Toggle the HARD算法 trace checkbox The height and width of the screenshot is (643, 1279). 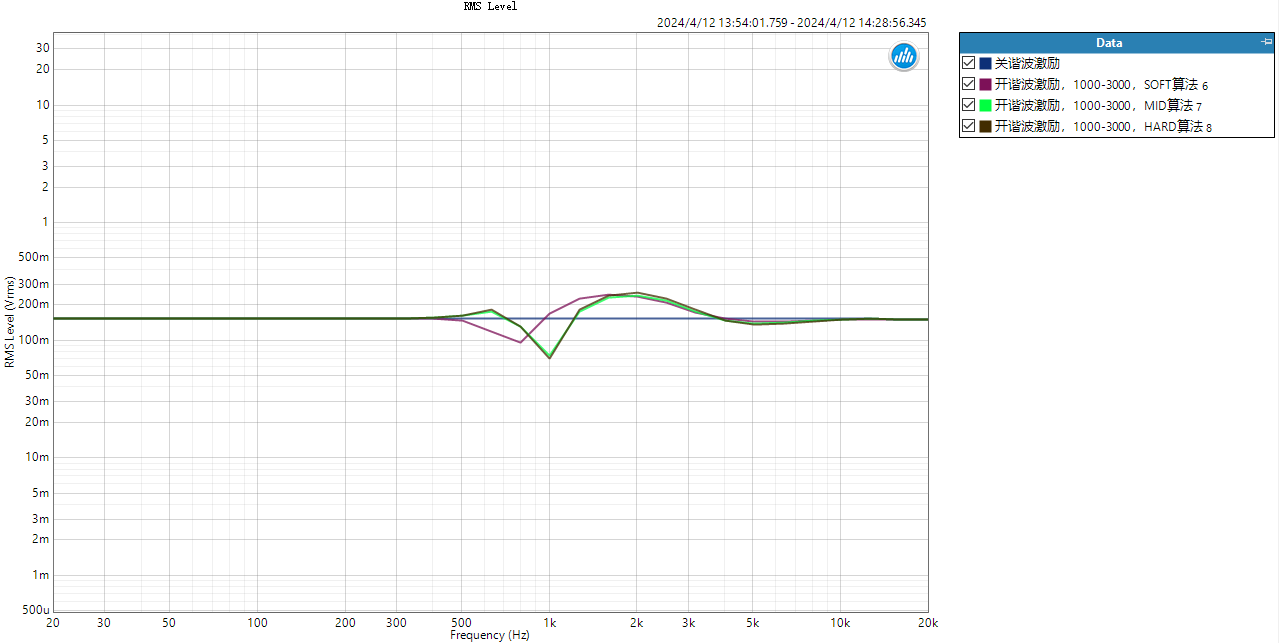(968, 126)
